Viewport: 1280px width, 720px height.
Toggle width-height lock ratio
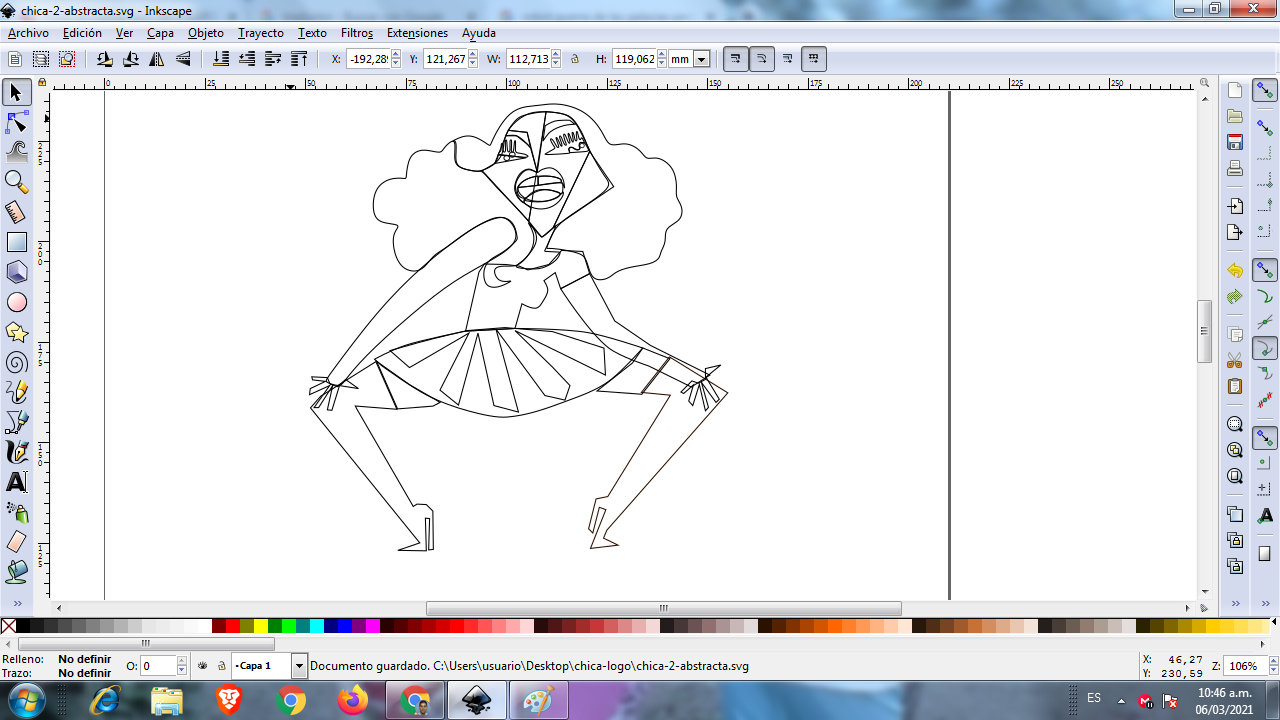click(575, 59)
